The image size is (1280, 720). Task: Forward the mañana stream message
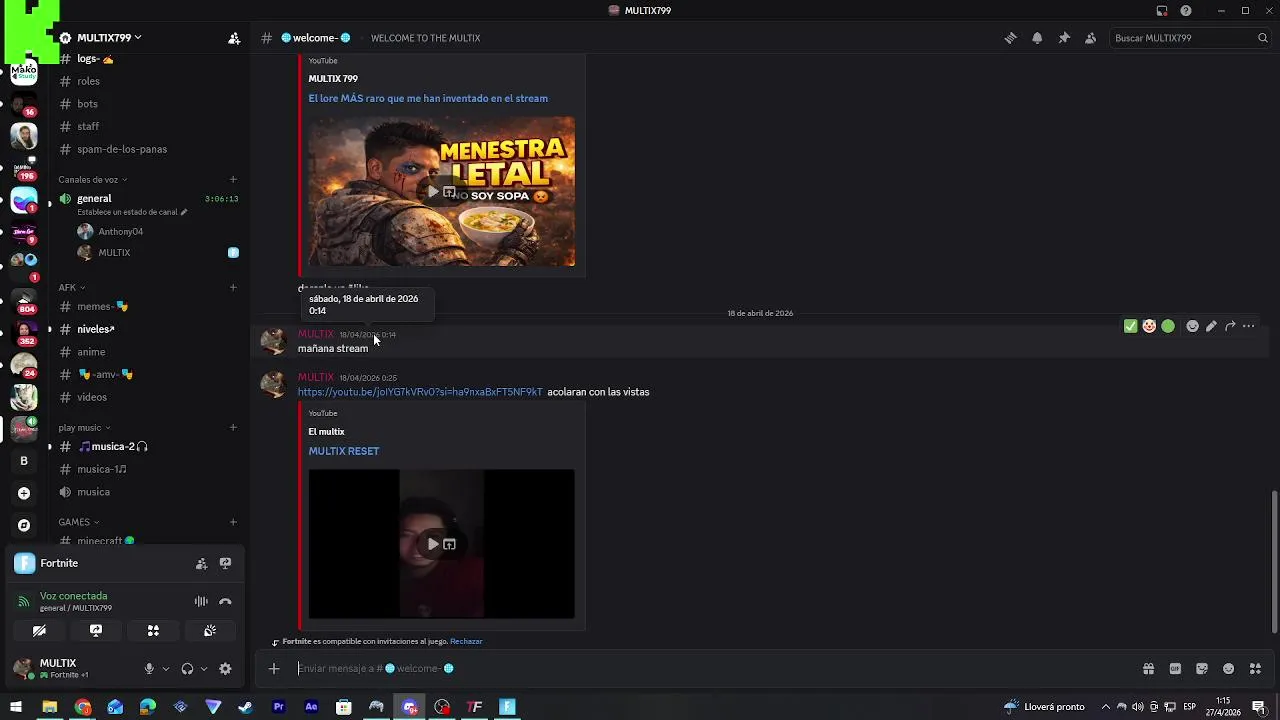(1230, 326)
